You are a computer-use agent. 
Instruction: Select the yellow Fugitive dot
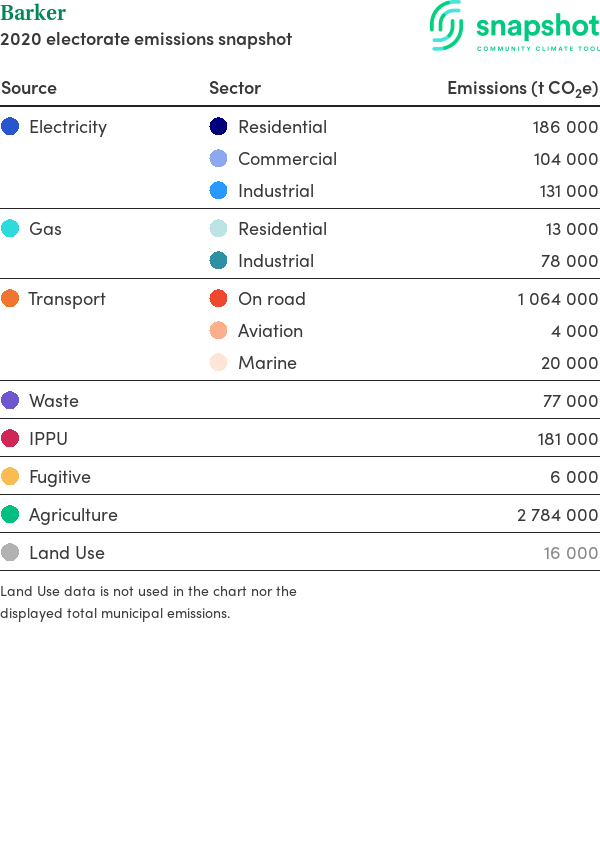pyautogui.click(x=10, y=476)
